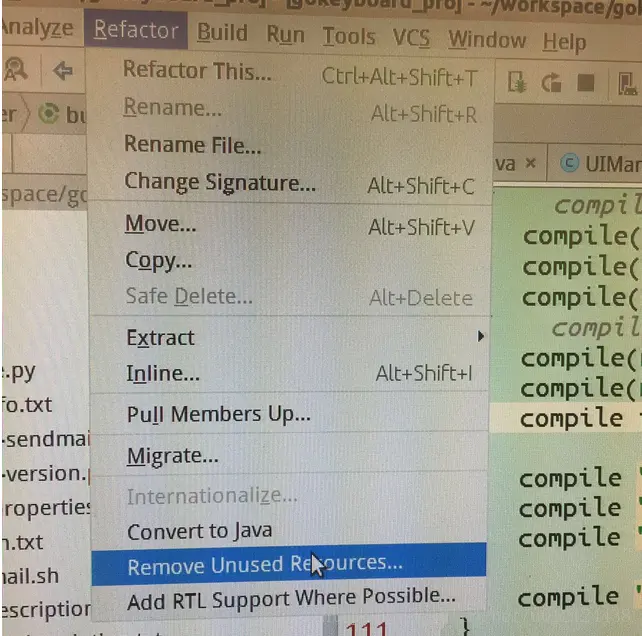Screen dimensions: 642x636
Task: Open the Analyze menu
Action: tap(38, 28)
